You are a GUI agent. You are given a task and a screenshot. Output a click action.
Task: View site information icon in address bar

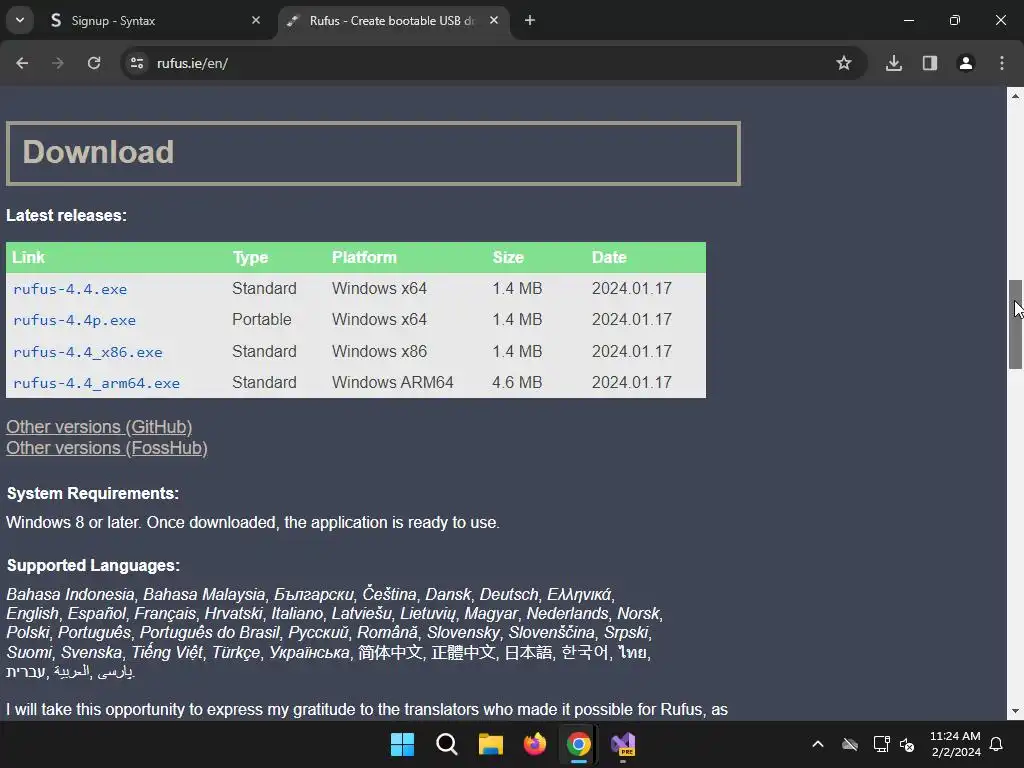[136, 63]
